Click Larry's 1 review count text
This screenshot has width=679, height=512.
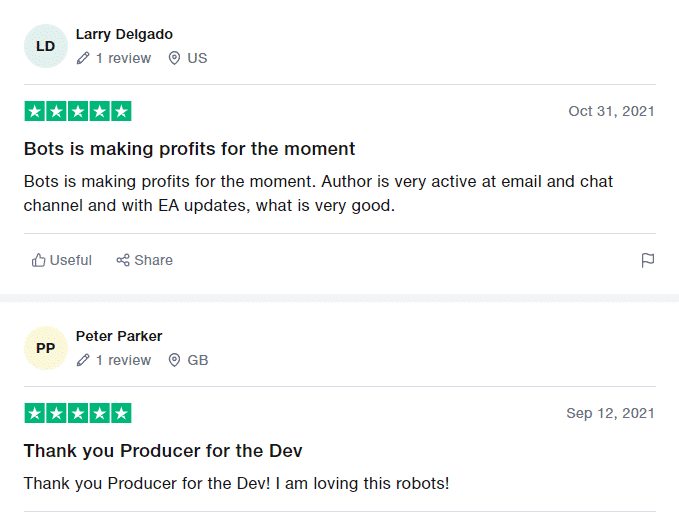coord(123,58)
